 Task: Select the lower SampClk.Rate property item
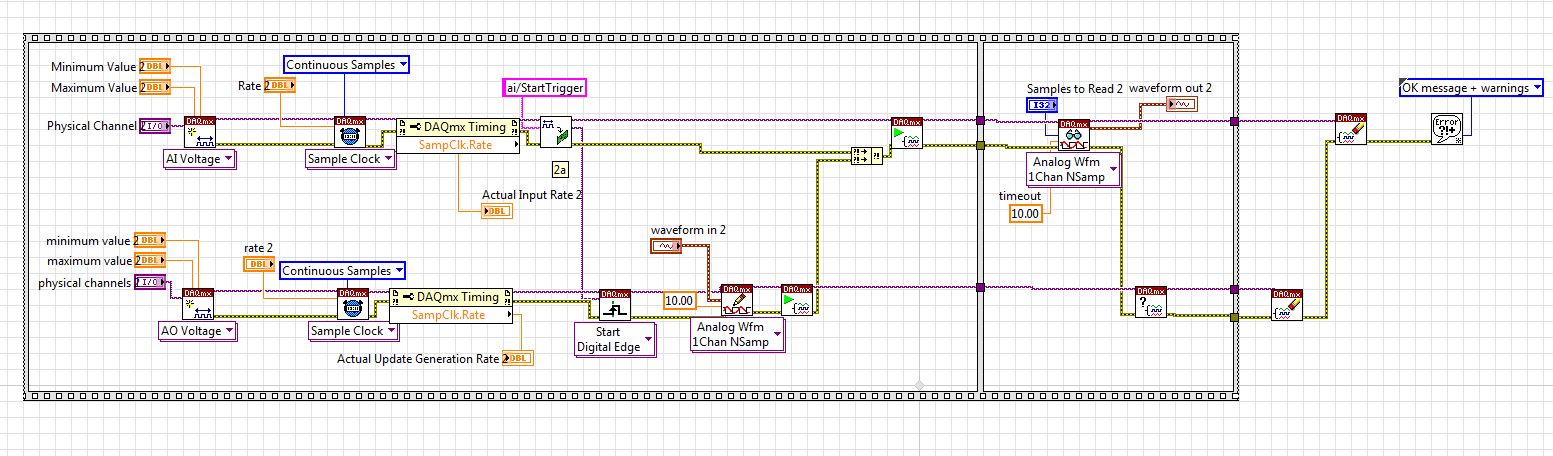click(x=450, y=315)
